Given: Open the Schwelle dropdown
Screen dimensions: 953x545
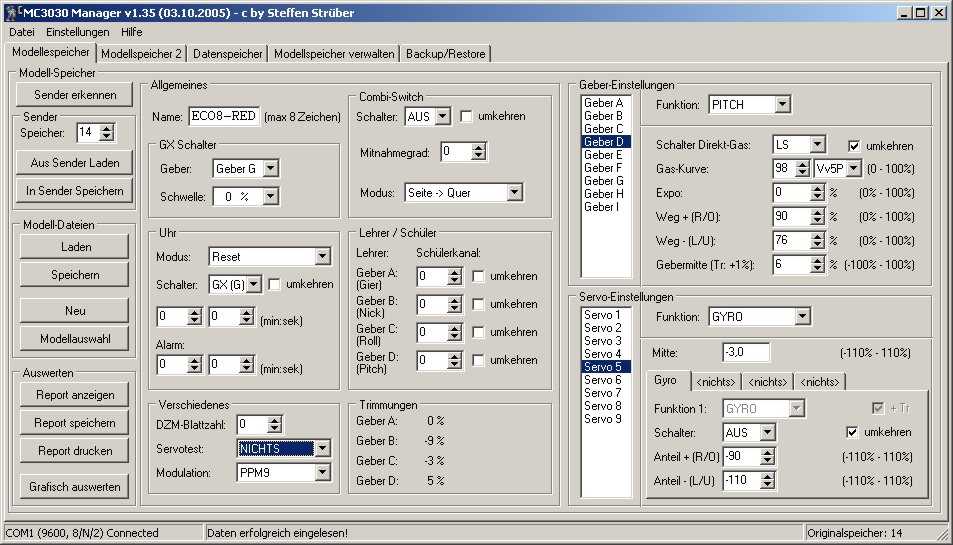Looking at the screenshot, I should [x=270, y=196].
